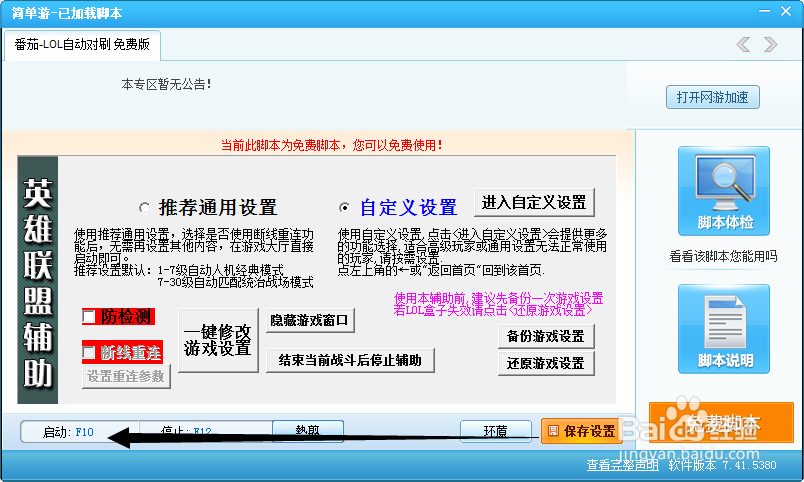
Task: Click the 环境 button
Action: (496, 431)
